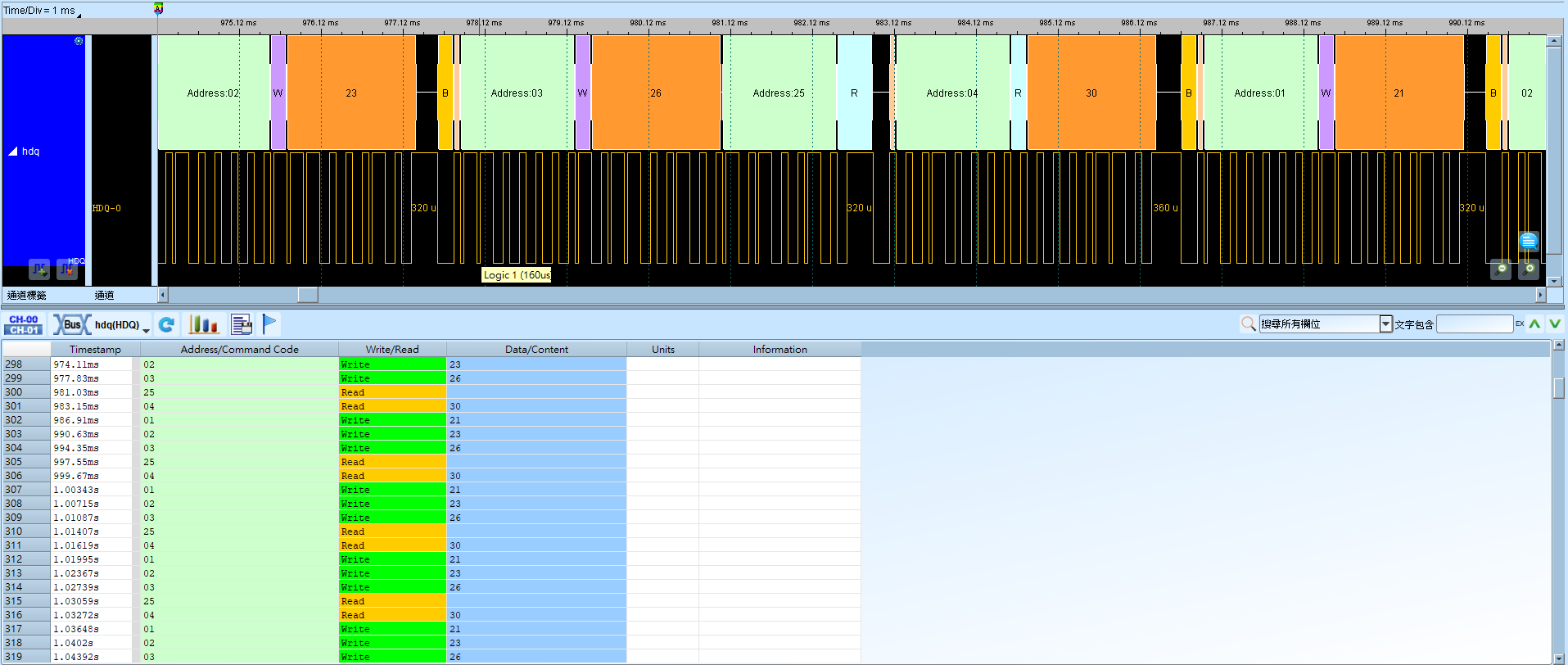Screen dimensions: 1568x665
Task: Select the Address:02 decoded packet block
Action: pyautogui.click(x=213, y=93)
